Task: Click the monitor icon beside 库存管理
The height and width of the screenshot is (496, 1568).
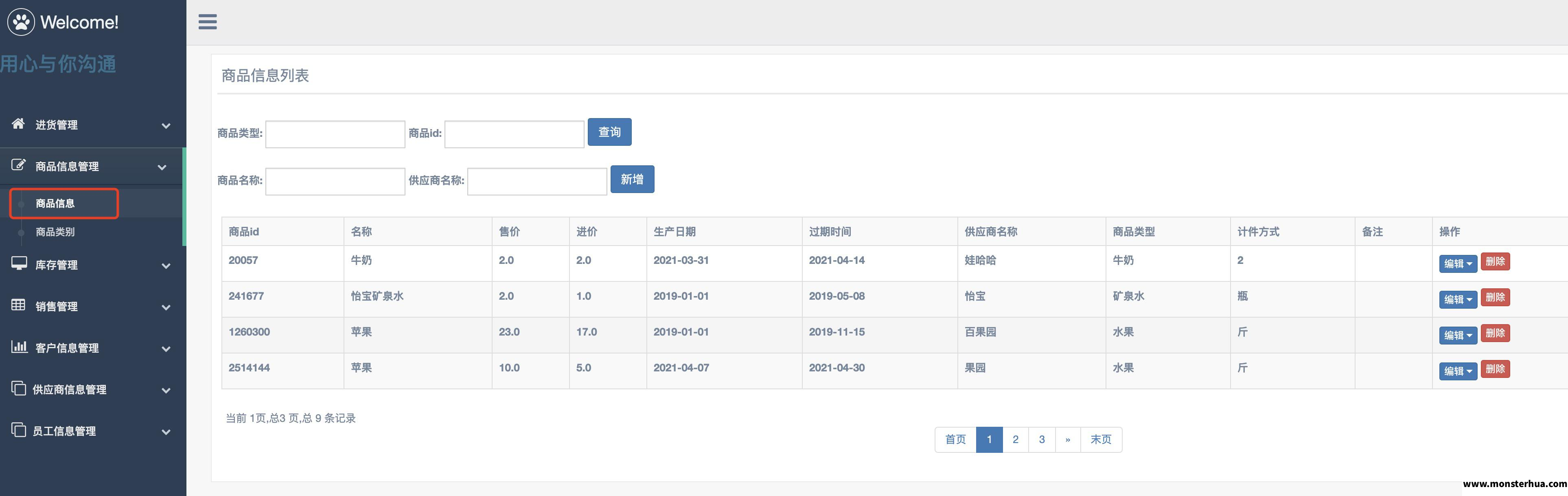Action: (x=19, y=263)
